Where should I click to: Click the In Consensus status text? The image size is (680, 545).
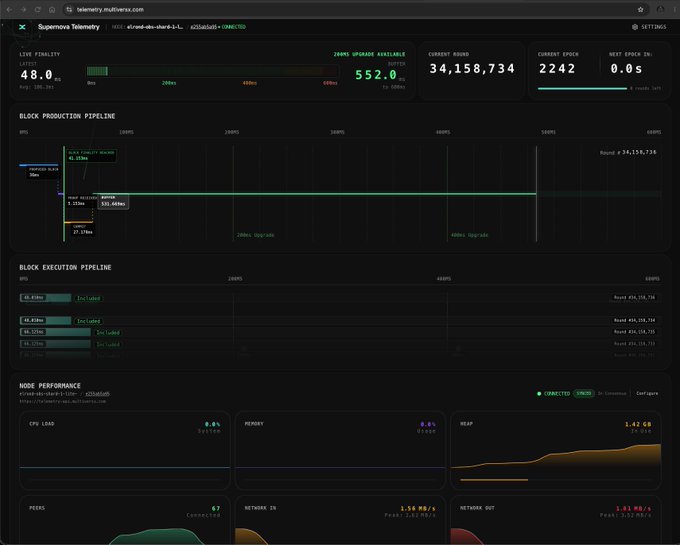click(x=612, y=393)
